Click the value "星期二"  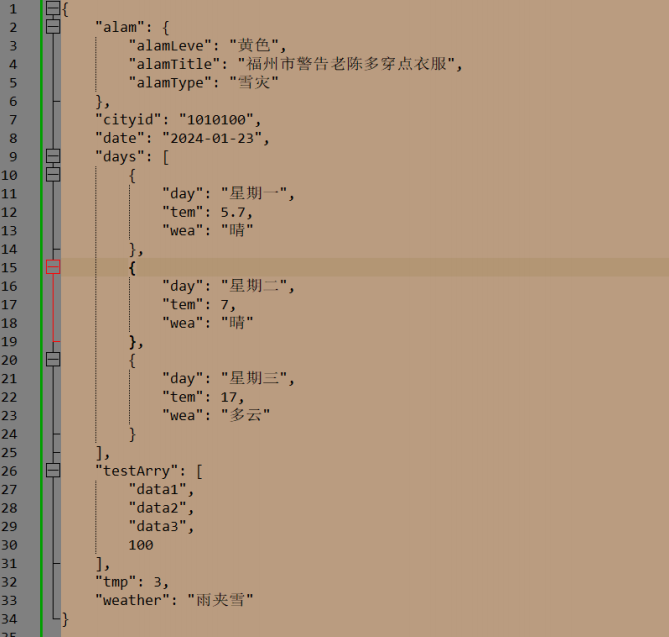tap(254, 286)
